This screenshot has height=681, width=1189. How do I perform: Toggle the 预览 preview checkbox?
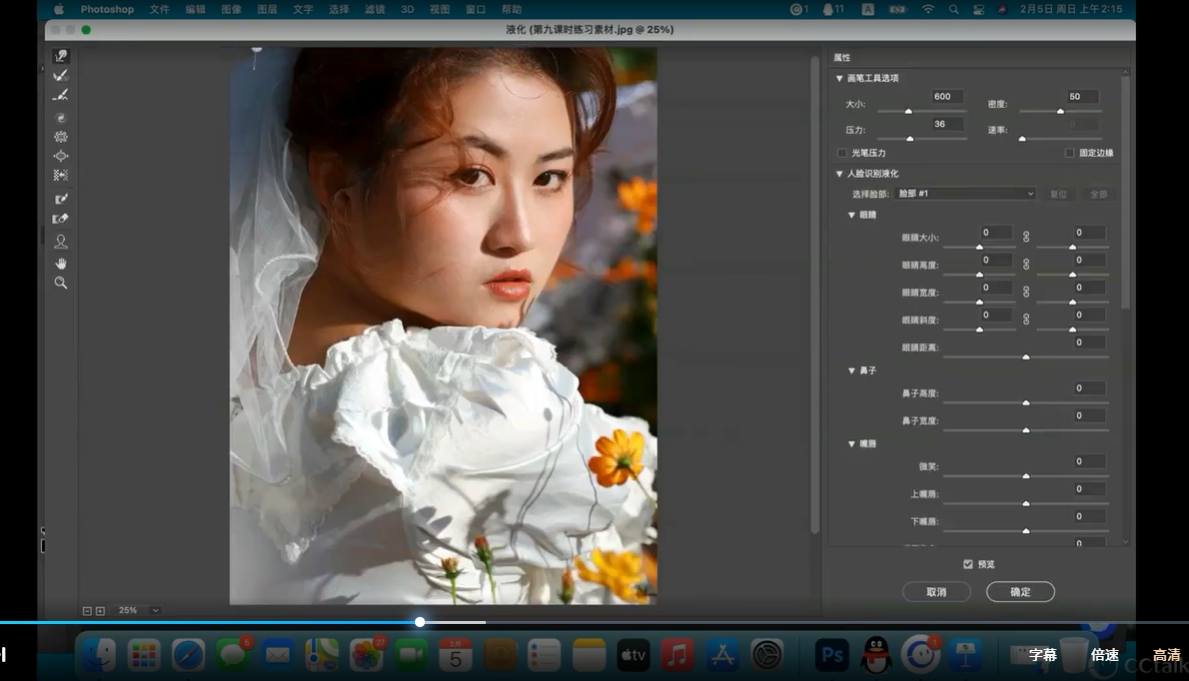point(967,564)
